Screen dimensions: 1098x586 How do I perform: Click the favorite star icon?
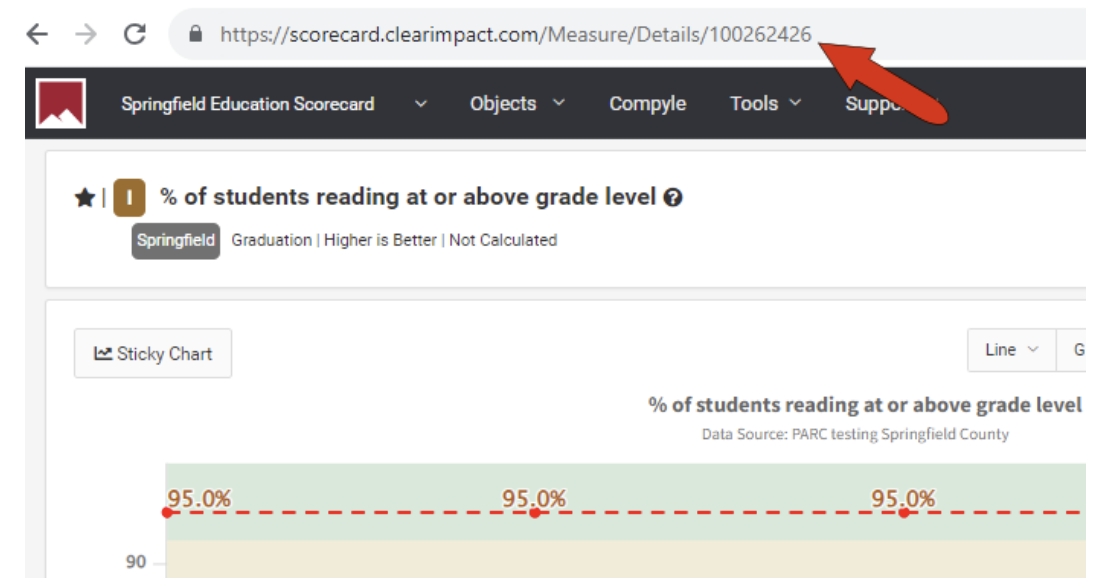pyautogui.click(x=84, y=198)
